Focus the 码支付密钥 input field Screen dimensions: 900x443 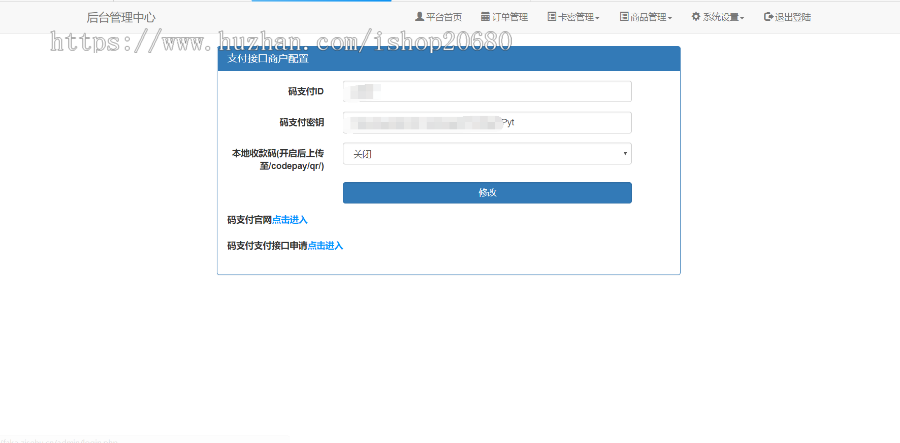pyautogui.click(x=487, y=123)
